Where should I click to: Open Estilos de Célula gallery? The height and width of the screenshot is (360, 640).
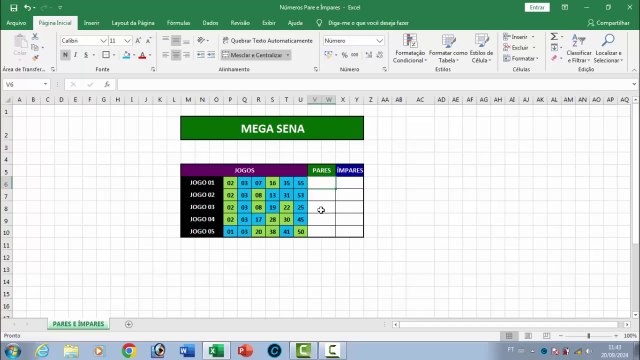(481, 48)
